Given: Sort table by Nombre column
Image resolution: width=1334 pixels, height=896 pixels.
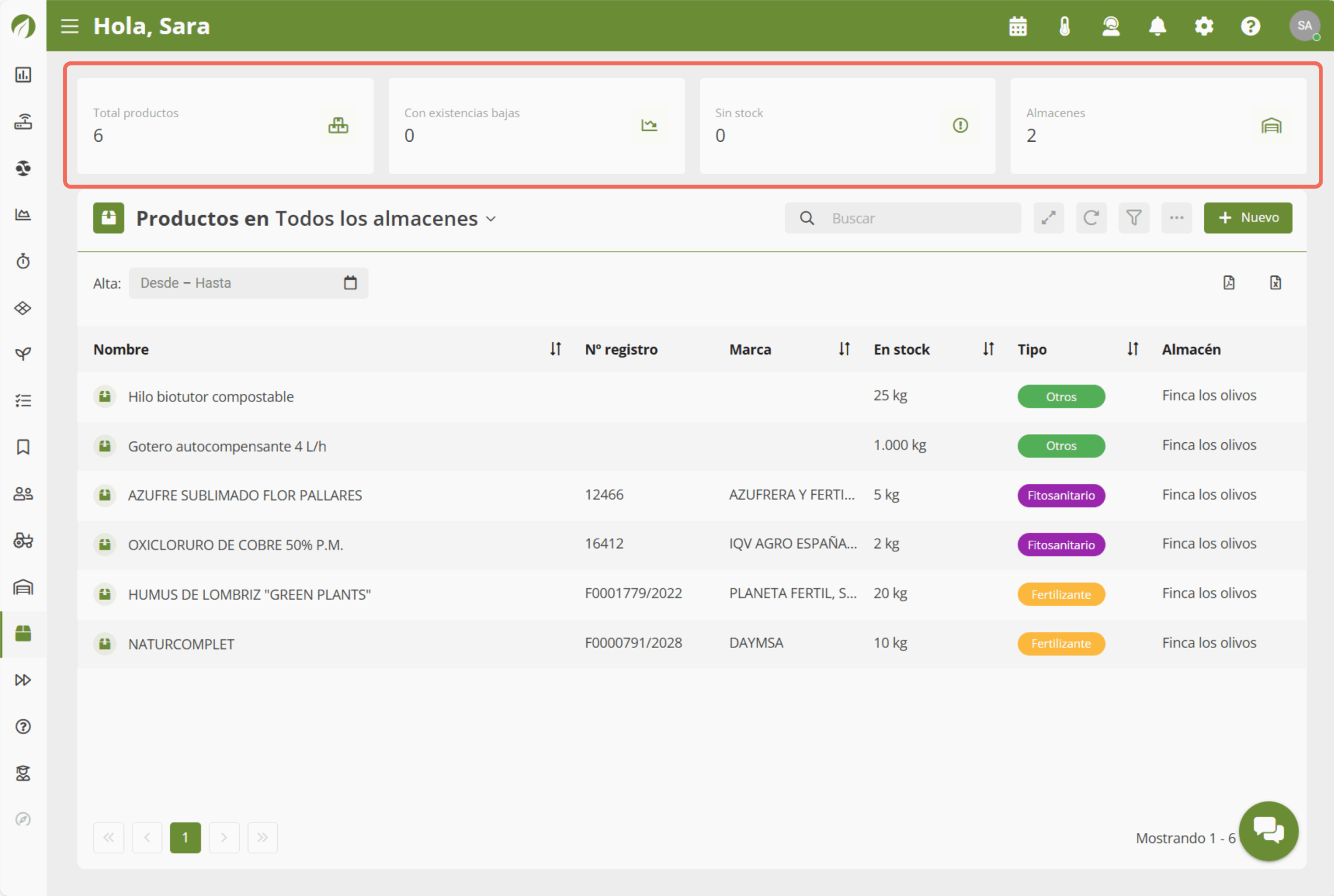Looking at the screenshot, I should coord(555,349).
